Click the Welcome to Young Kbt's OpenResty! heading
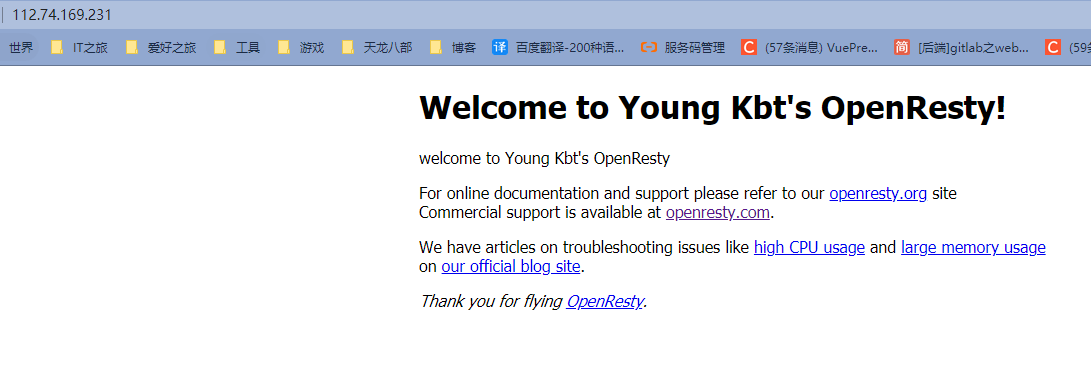Image resolution: width=1091 pixels, height=371 pixels. (x=712, y=108)
